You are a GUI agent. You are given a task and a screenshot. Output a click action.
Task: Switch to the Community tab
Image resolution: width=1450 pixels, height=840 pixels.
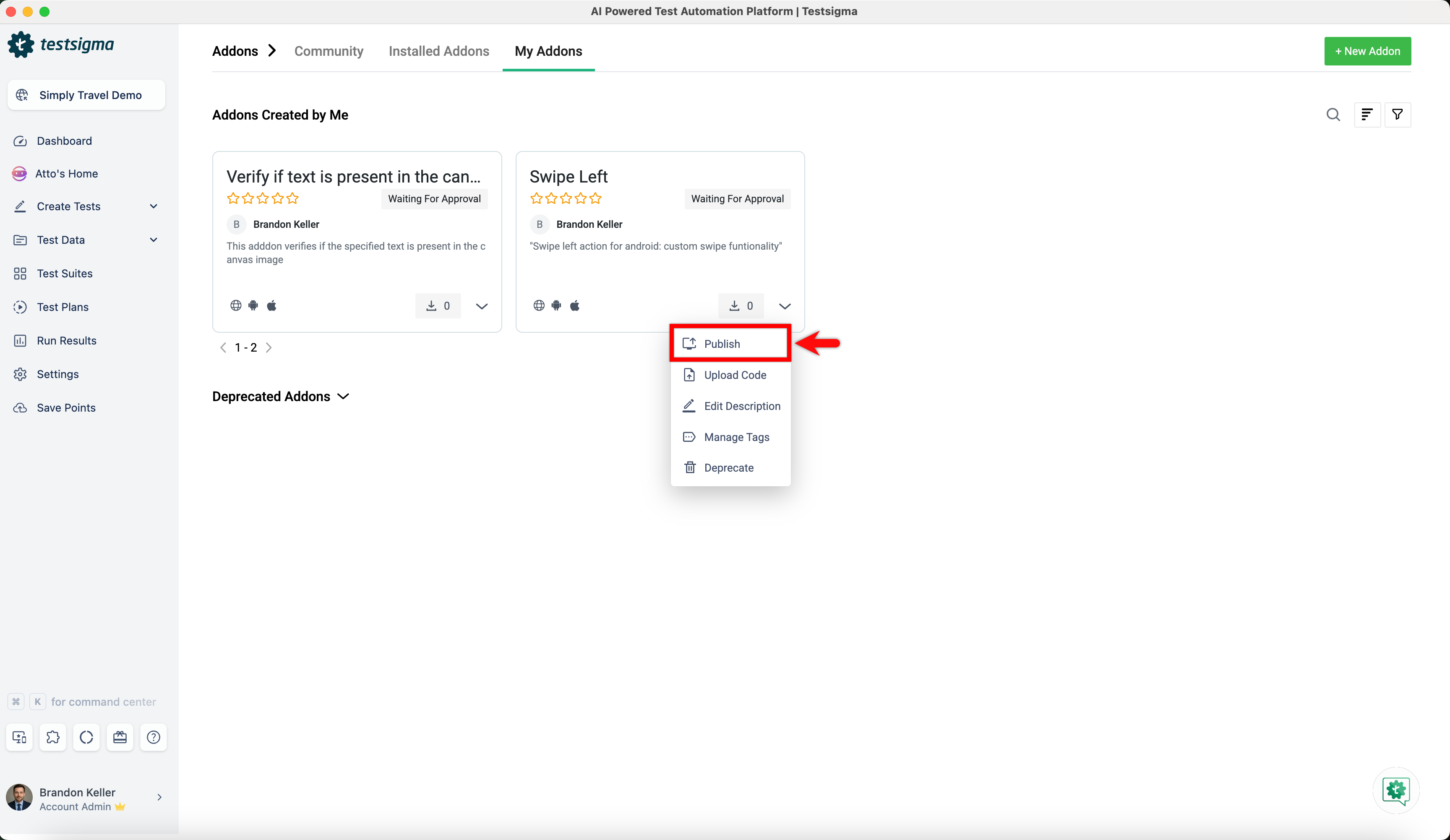pos(329,51)
